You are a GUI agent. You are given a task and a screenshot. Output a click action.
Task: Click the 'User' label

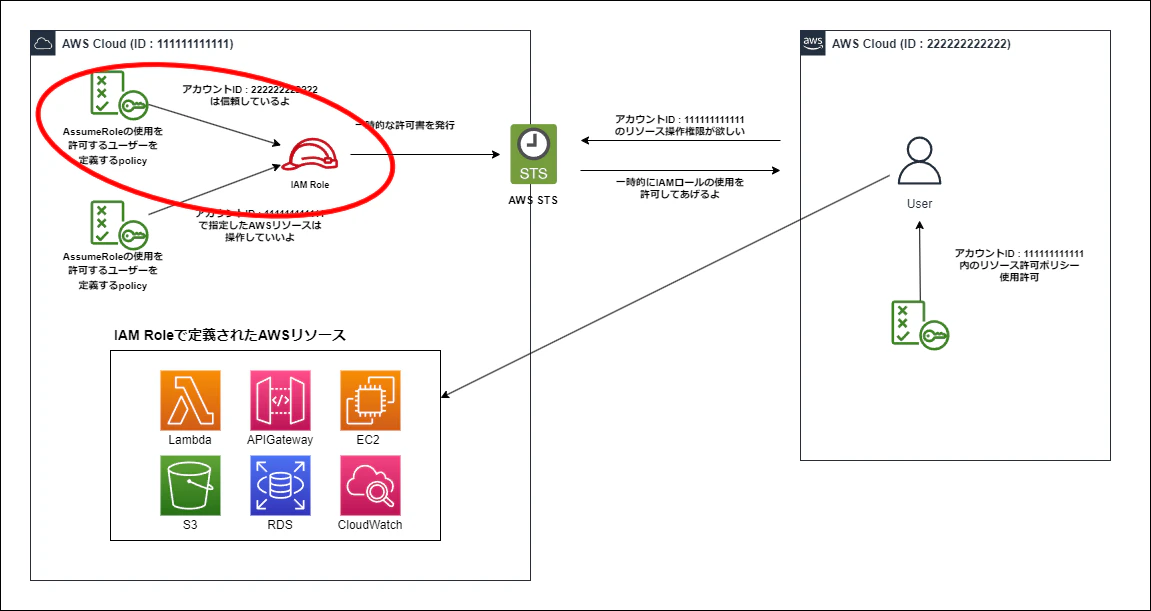point(920,203)
